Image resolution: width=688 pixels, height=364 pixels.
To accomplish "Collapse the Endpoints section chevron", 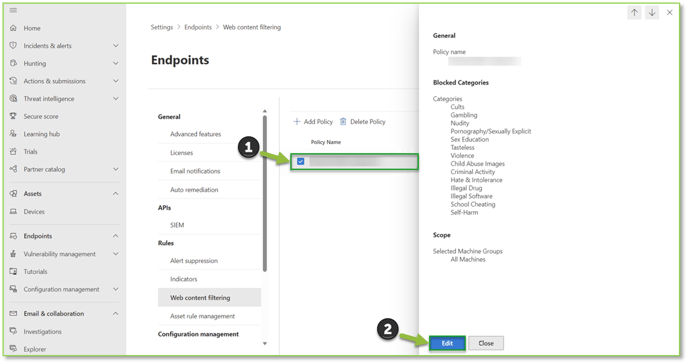I will [115, 236].
